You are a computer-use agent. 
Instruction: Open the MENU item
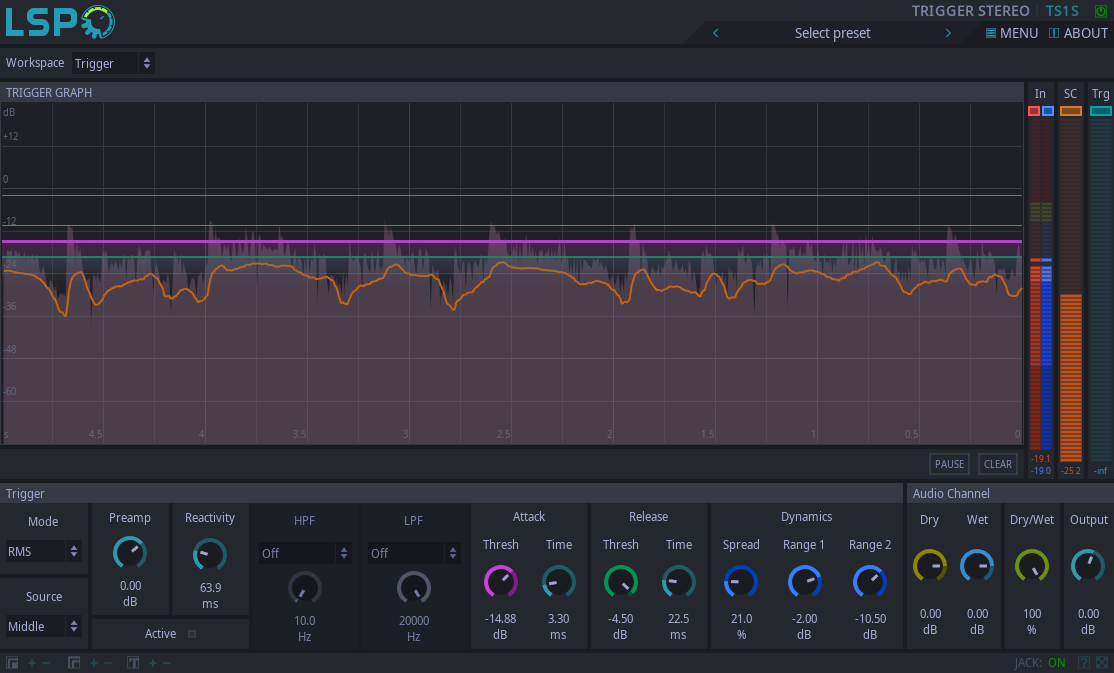(1012, 33)
